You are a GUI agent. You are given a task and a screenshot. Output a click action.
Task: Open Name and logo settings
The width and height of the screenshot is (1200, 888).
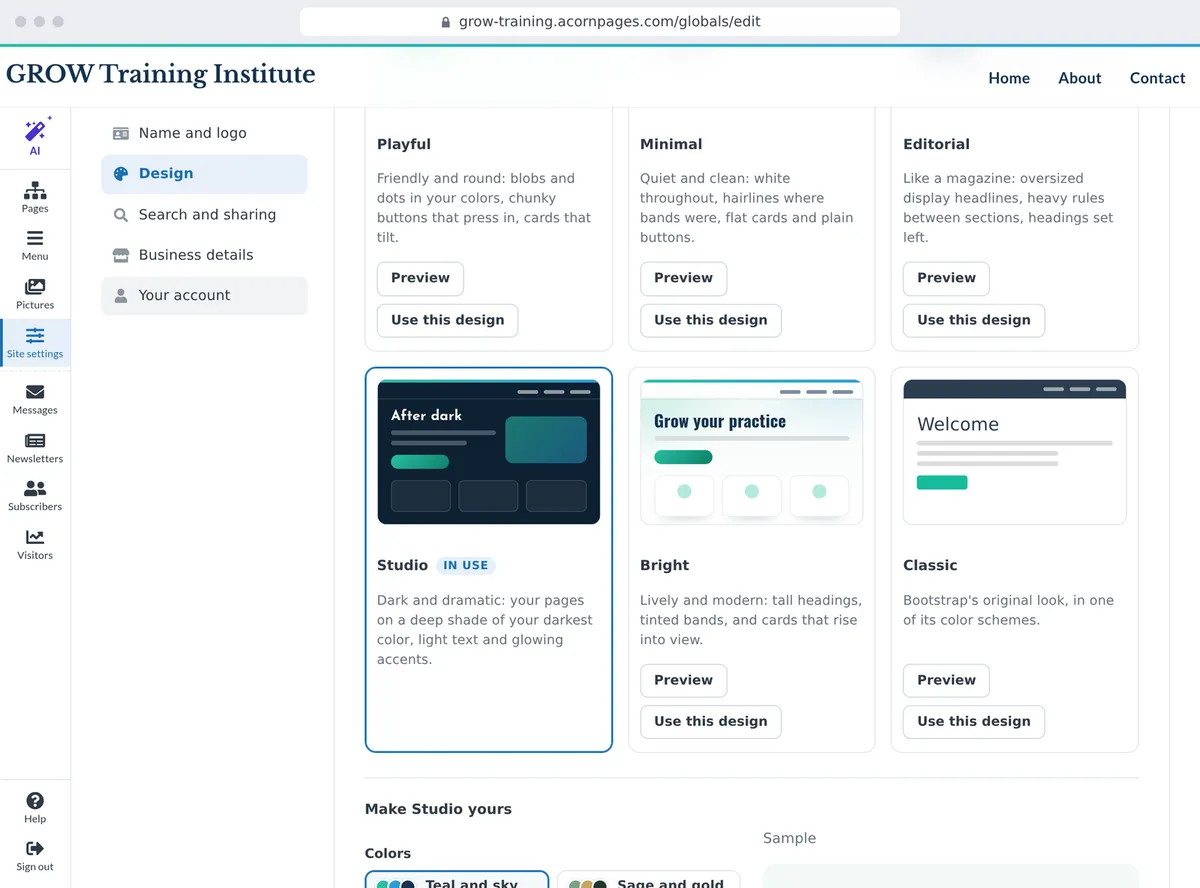pyautogui.click(x=204, y=133)
